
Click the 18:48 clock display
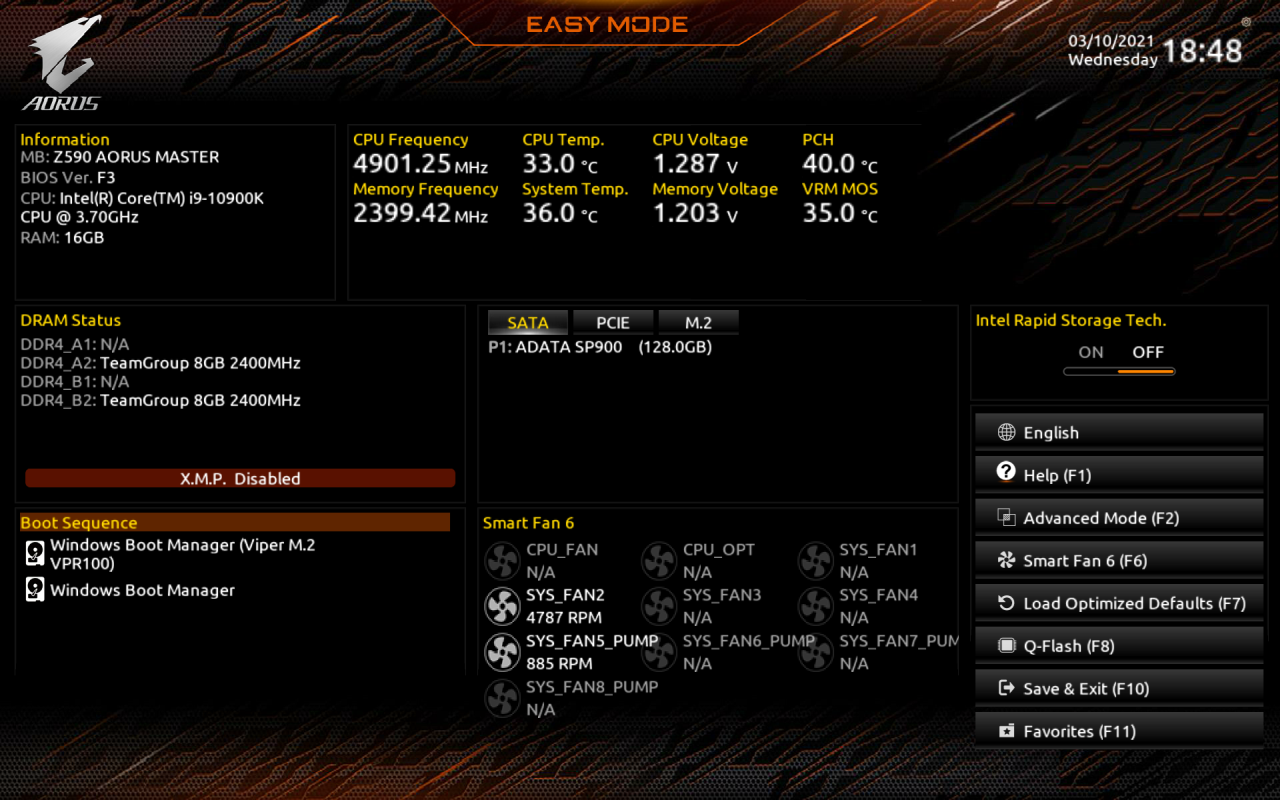(1202, 51)
